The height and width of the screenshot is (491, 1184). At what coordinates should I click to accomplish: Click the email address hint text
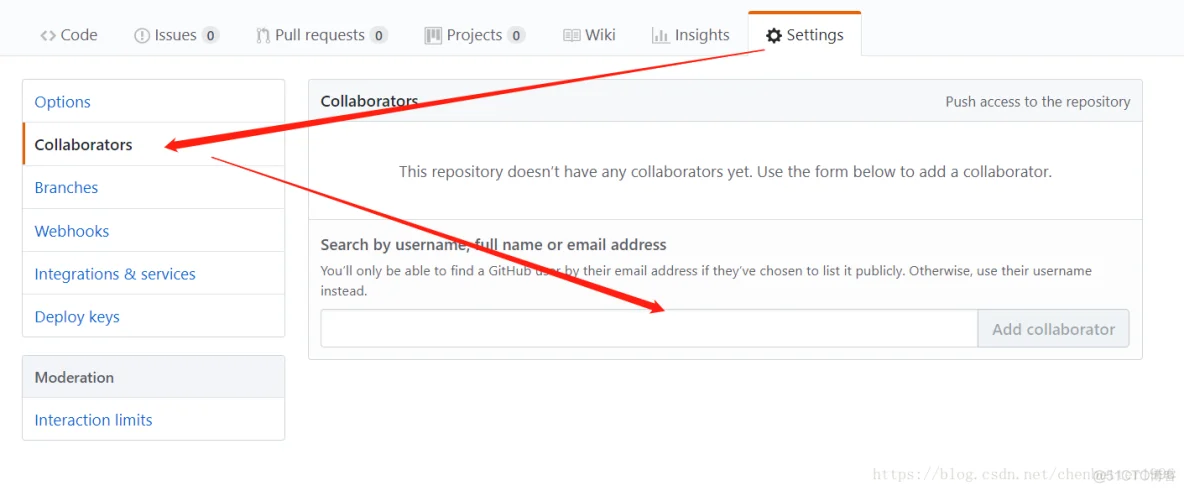tap(706, 280)
